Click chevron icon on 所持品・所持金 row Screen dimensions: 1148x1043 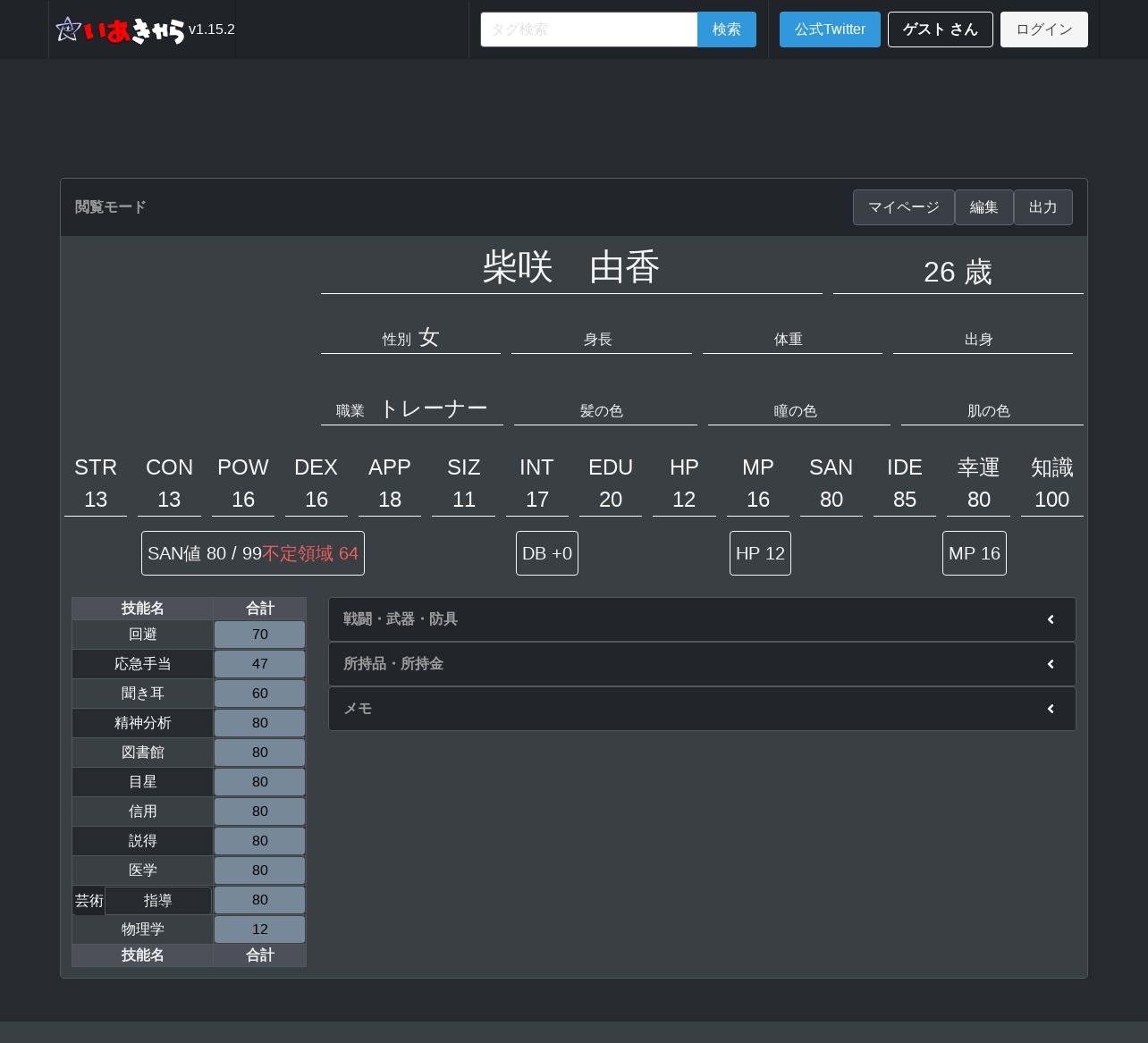point(1051,664)
